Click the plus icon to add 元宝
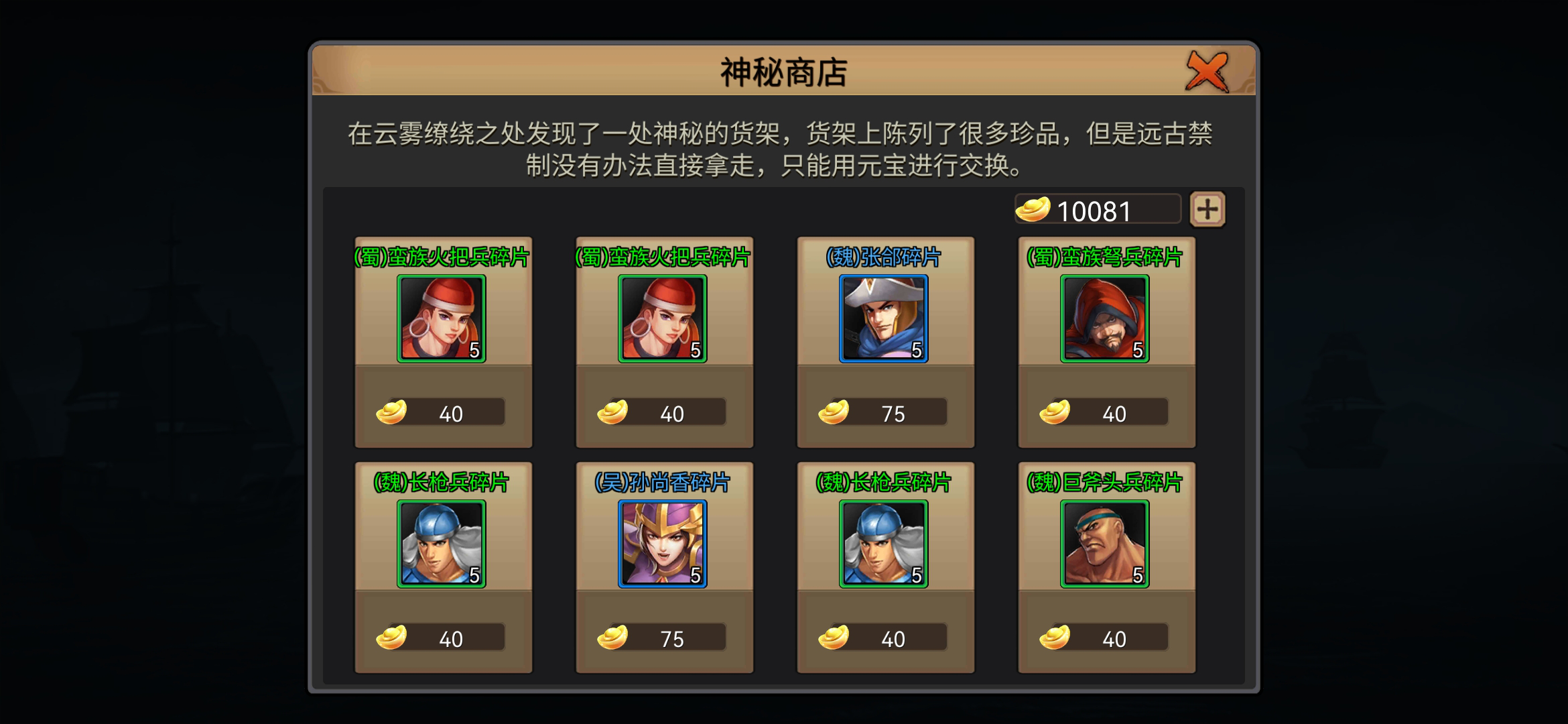 tap(1207, 209)
